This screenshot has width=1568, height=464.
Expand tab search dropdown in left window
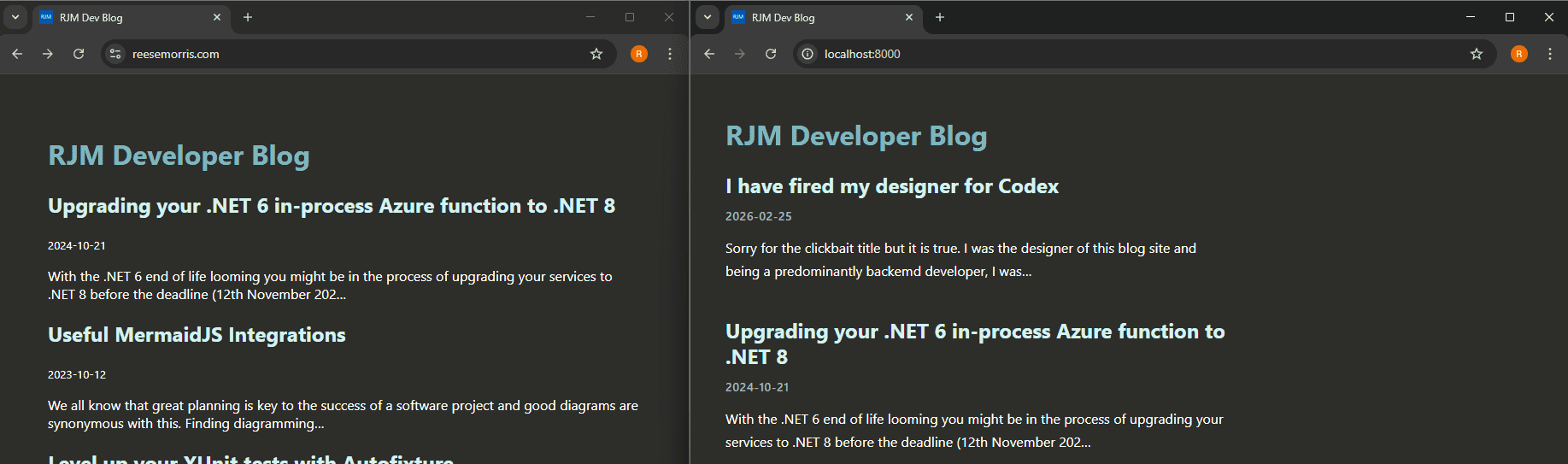[x=15, y=17]
